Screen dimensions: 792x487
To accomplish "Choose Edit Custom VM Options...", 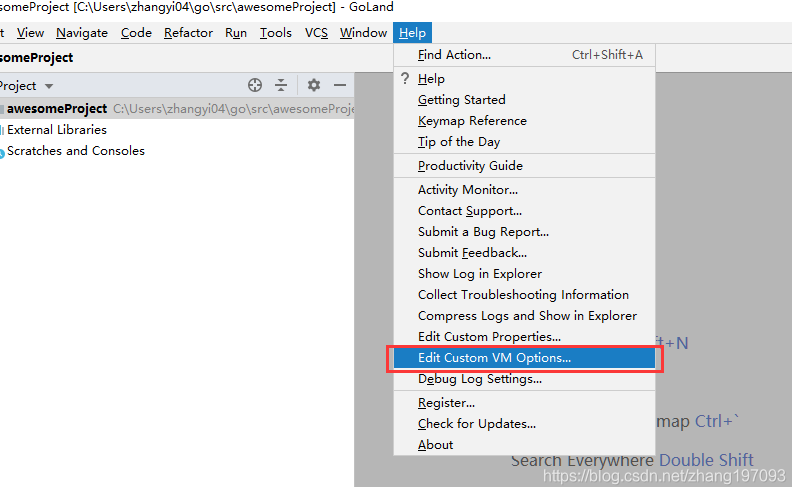I will pyautogui.click(x=524, y=358).
